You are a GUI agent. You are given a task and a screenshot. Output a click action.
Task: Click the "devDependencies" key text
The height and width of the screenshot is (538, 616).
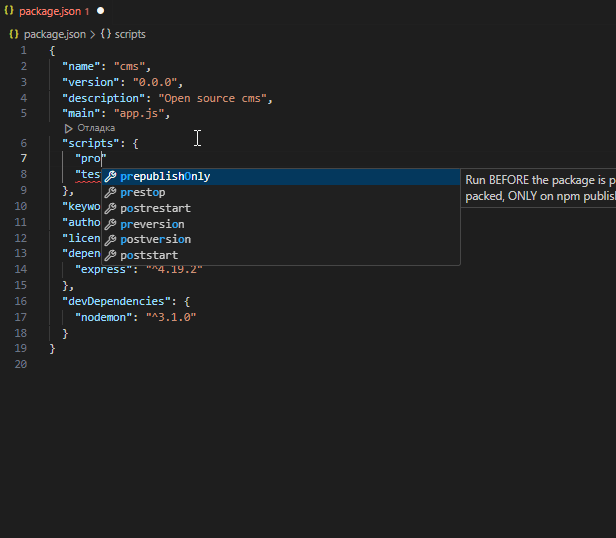tap(119, 301)
